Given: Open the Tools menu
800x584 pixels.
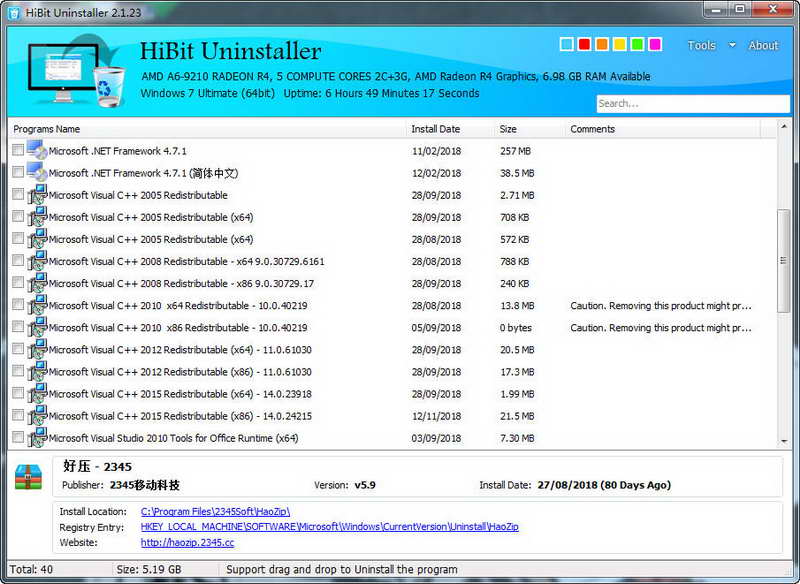Looking at the screenshot, I should 702,45.
